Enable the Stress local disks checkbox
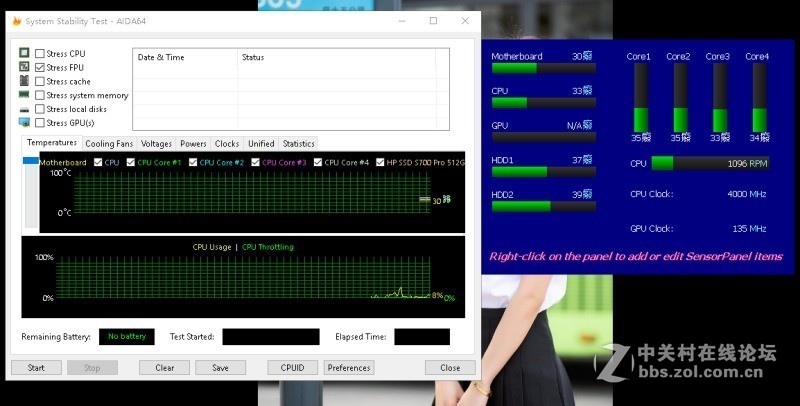This screenshot has height=406, width=800. (x=40, y=109)
